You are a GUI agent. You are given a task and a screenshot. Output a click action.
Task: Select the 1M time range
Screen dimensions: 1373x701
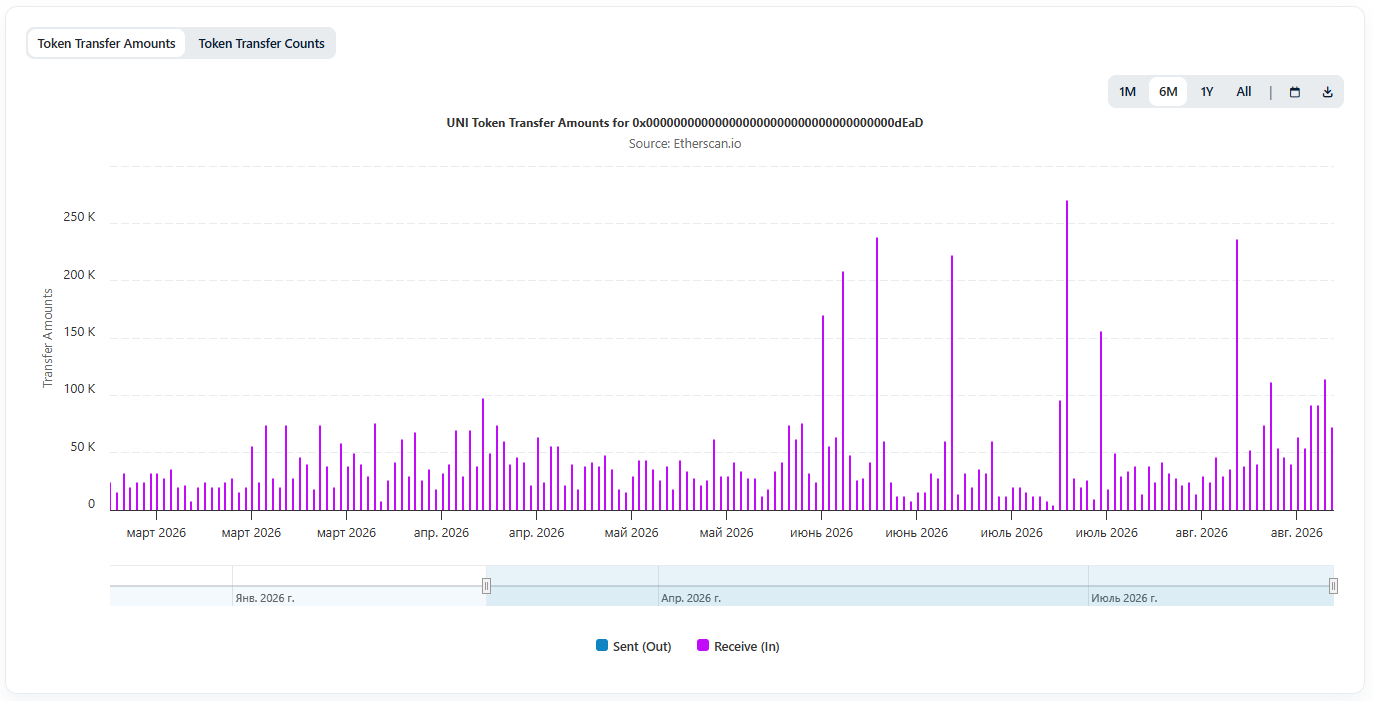click(x=1128, y=92)
